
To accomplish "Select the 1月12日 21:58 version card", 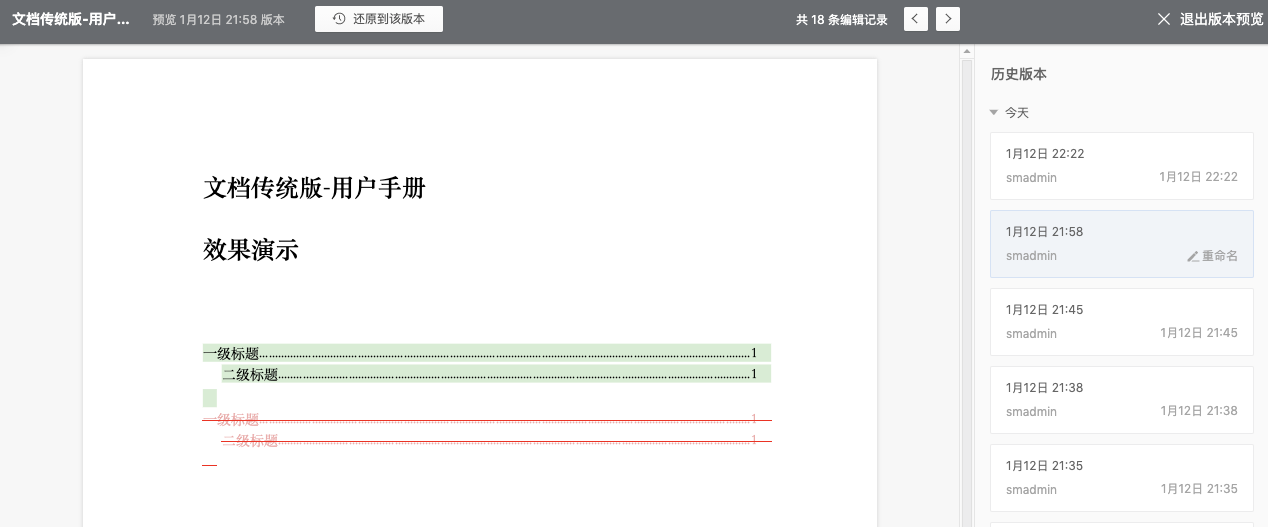I will coord(1121,243).
